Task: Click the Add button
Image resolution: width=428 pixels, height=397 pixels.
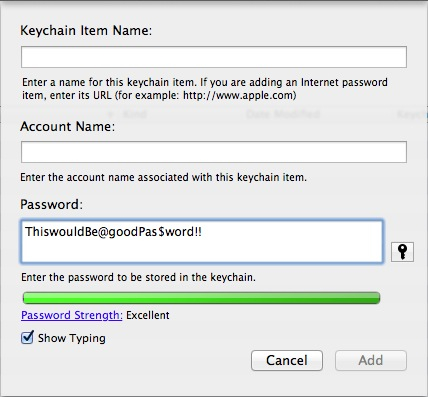Action: tap(371, 360)
